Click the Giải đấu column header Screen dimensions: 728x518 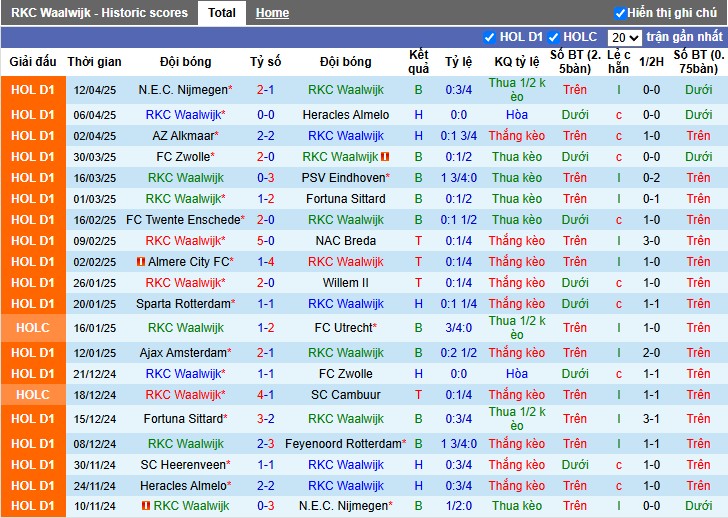33,62
